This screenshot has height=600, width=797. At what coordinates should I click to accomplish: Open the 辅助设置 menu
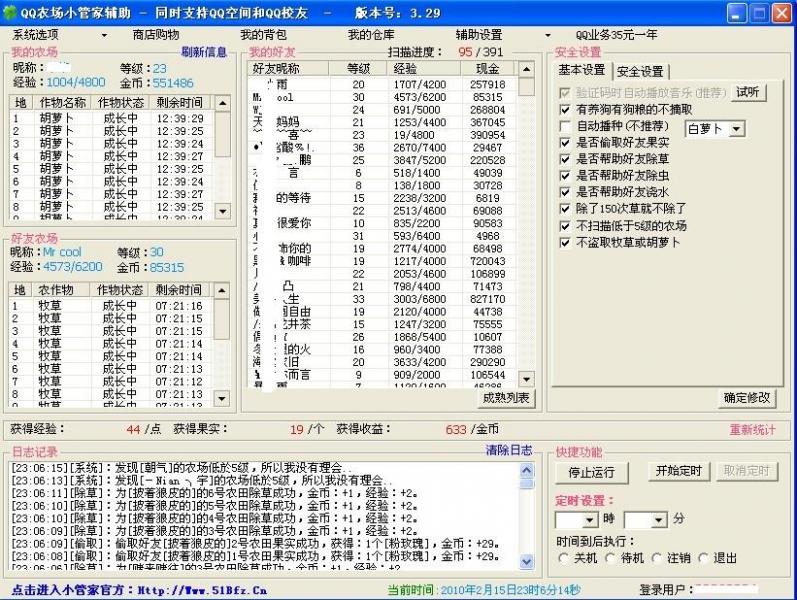(x=479, y=35)
